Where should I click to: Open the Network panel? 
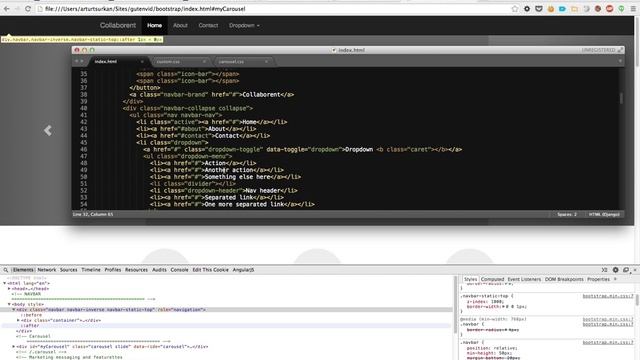pyautogui.click(x=47, y=270)
